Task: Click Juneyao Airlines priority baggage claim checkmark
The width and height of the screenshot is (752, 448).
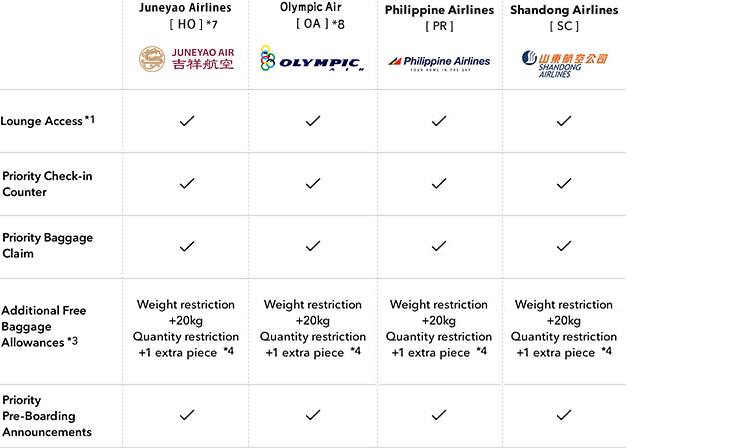Action: (186, 246)
